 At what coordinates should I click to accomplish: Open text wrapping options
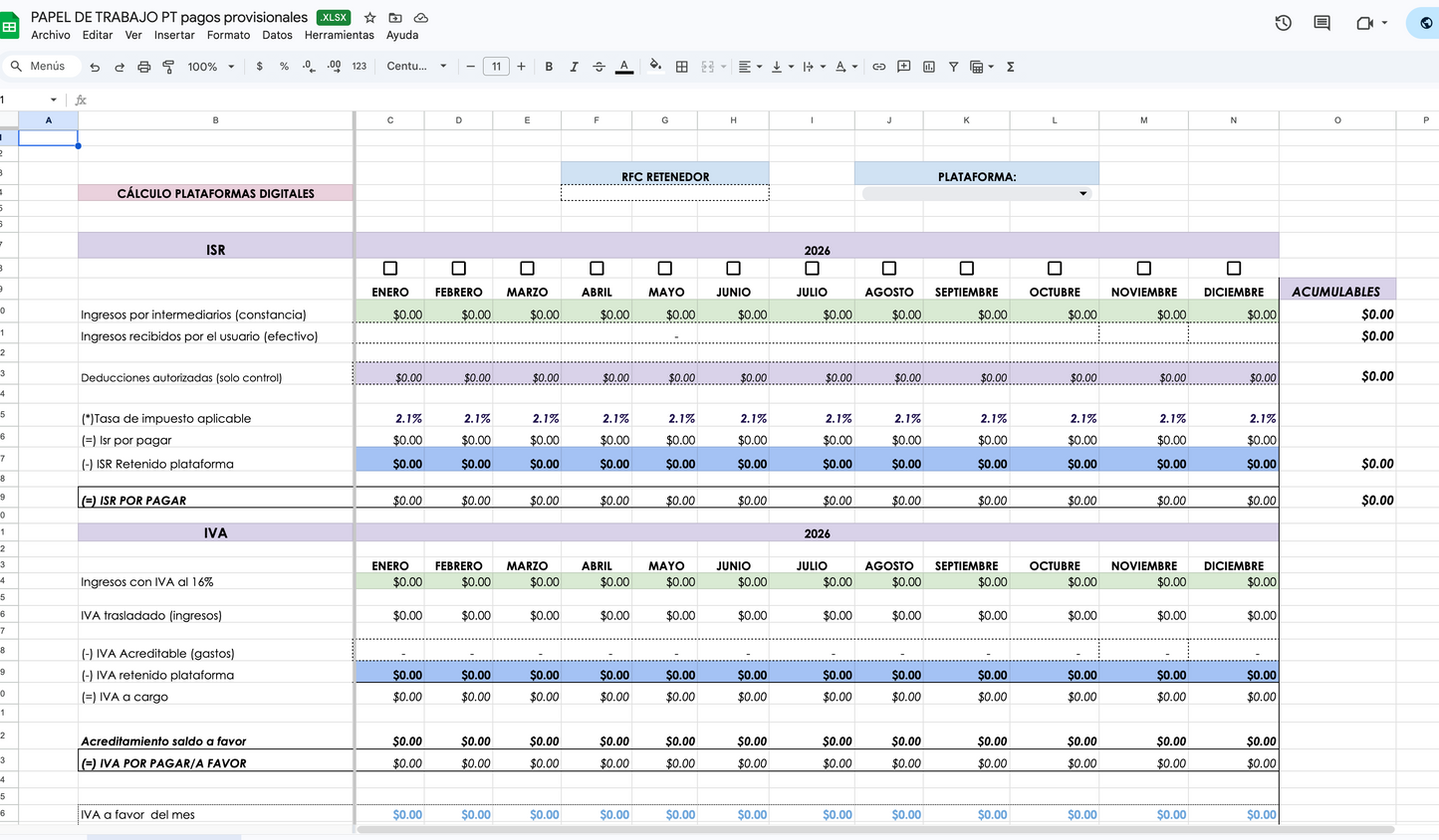tap(814, 67)
